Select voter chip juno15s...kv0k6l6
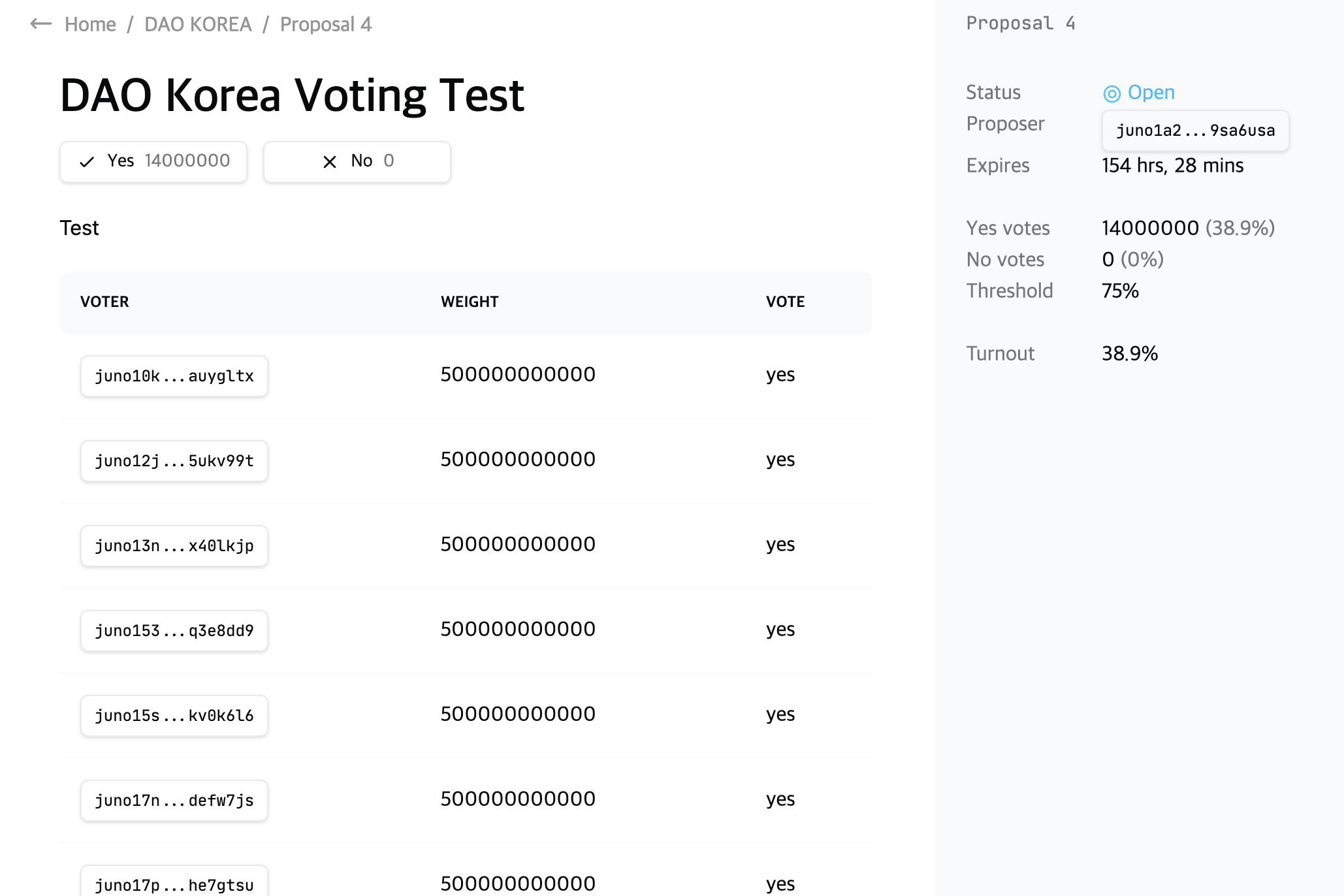This screenshot has height=896, width=1344. [x=174, y=716]
